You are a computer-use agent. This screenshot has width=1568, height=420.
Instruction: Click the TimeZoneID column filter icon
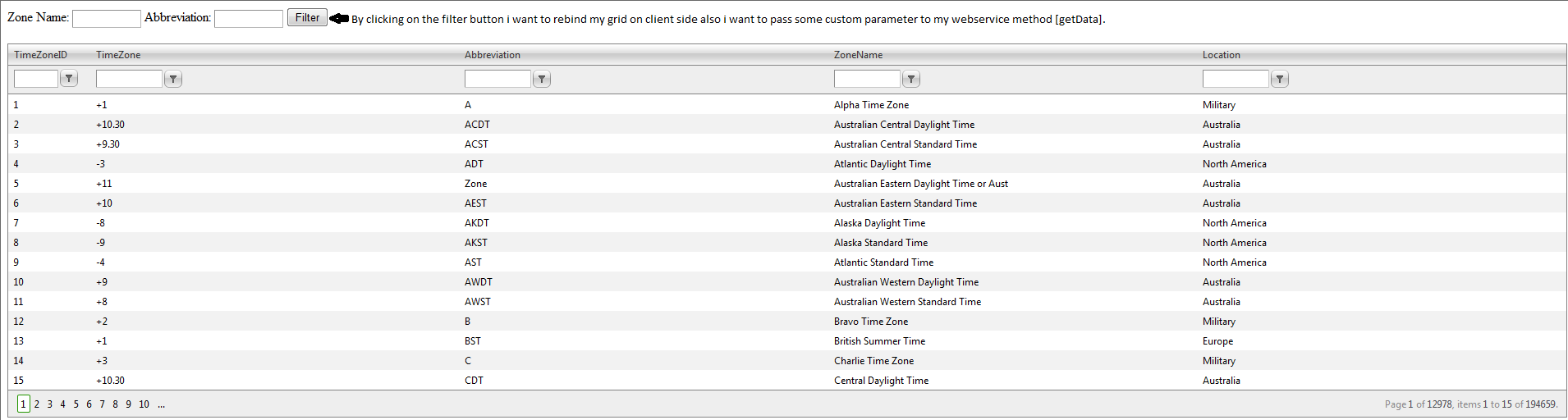click(69, 79)
